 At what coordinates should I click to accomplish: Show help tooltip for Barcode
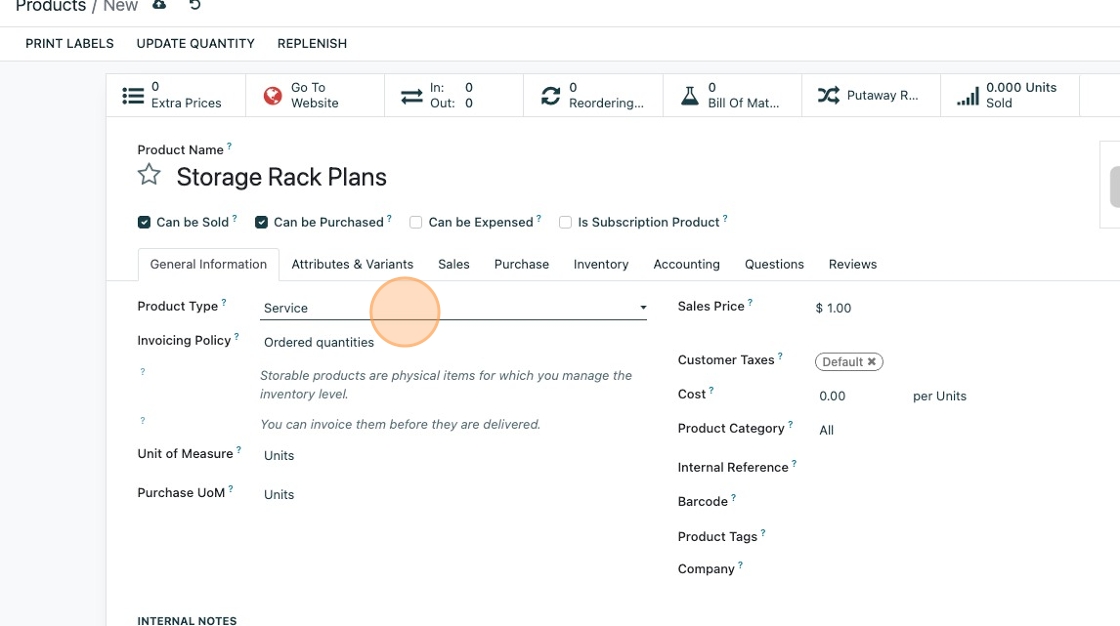coord(734,497)
